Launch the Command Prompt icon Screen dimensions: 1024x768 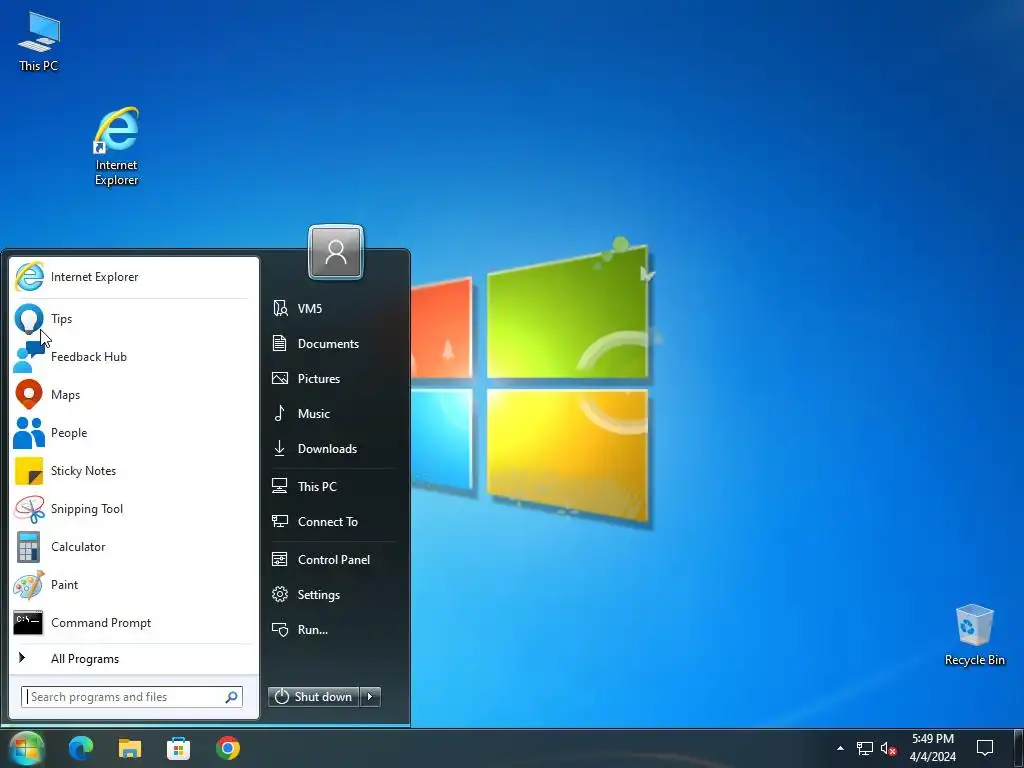28,623
